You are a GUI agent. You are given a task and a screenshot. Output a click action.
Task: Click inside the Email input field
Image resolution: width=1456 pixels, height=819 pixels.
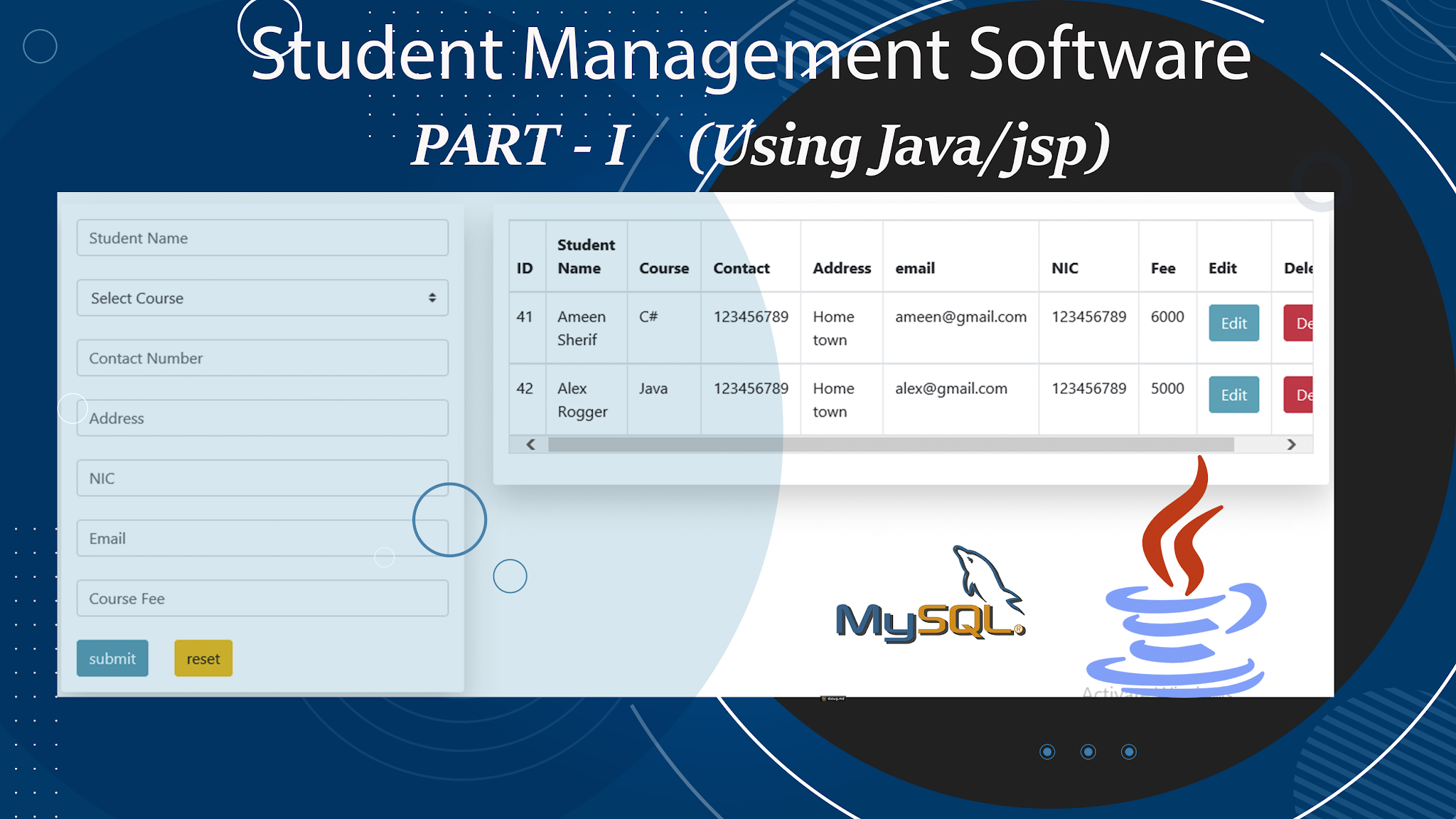[262, 538]
